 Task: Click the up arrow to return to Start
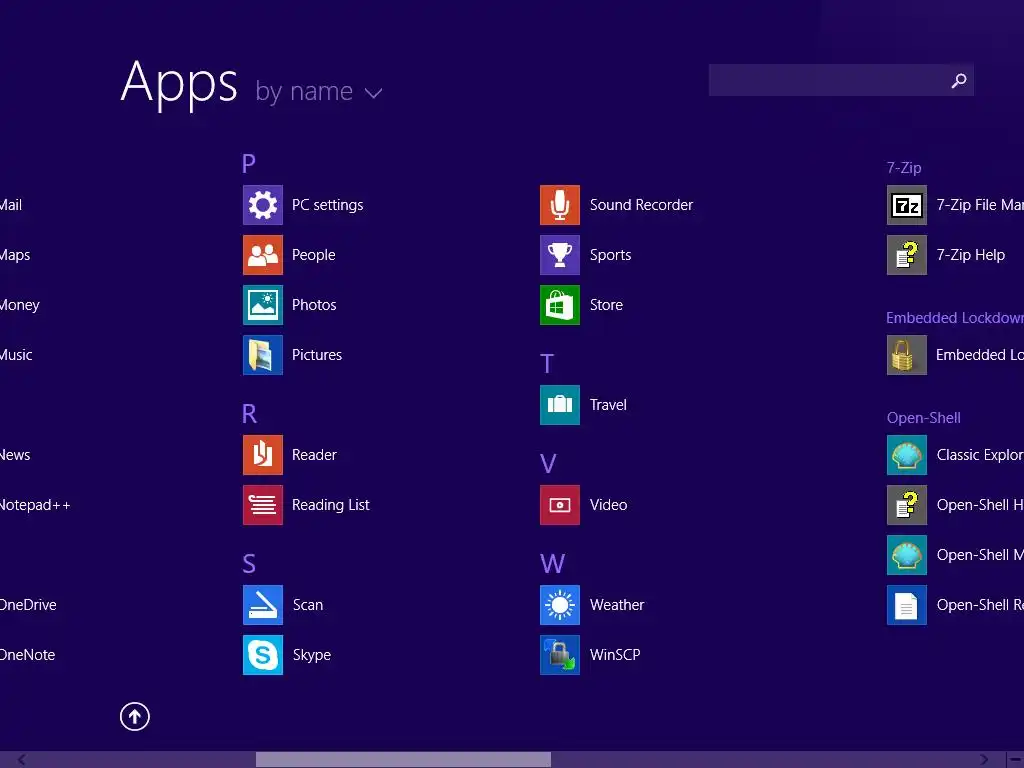click(x=135, y=716)
